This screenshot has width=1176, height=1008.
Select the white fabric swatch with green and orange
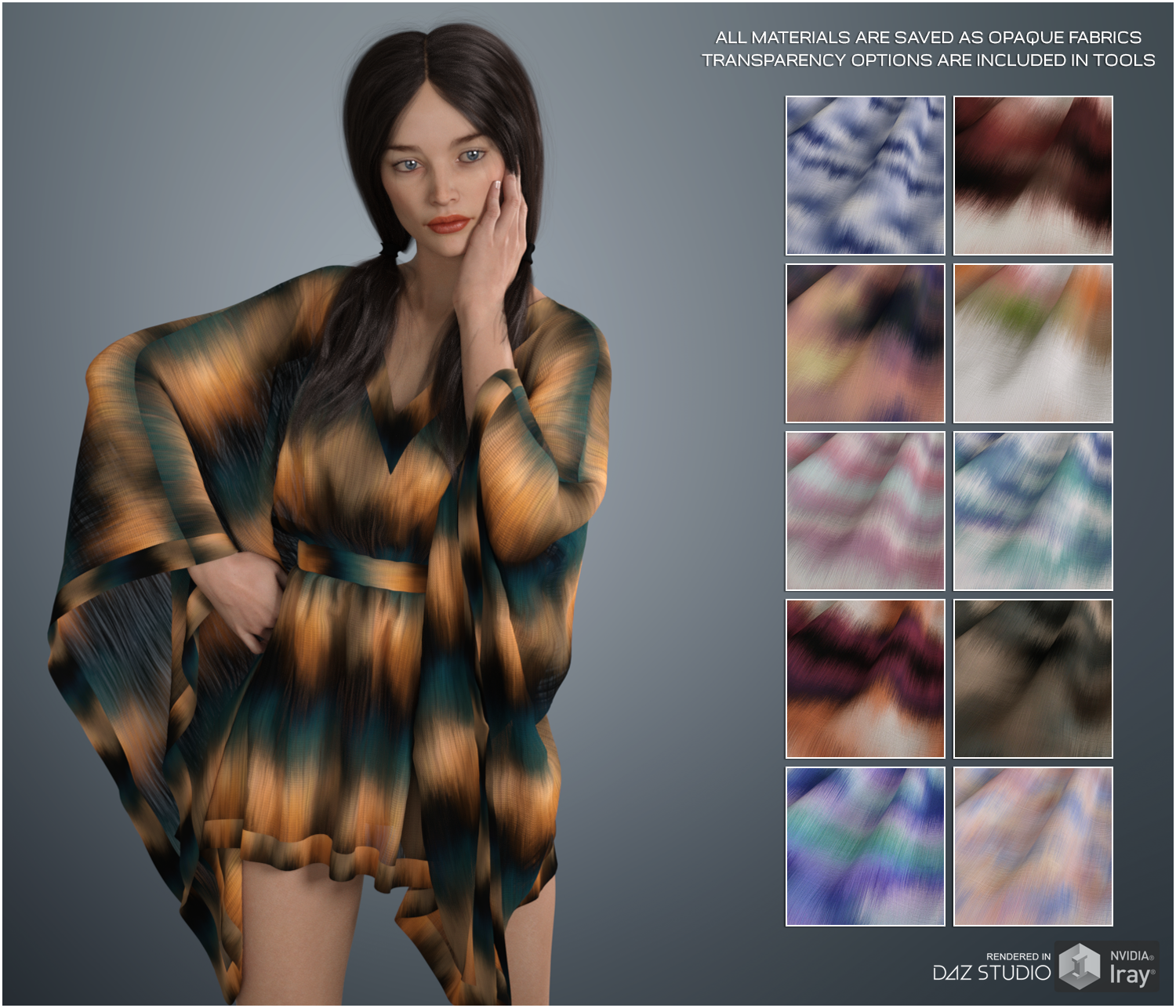click(1033, 343)
